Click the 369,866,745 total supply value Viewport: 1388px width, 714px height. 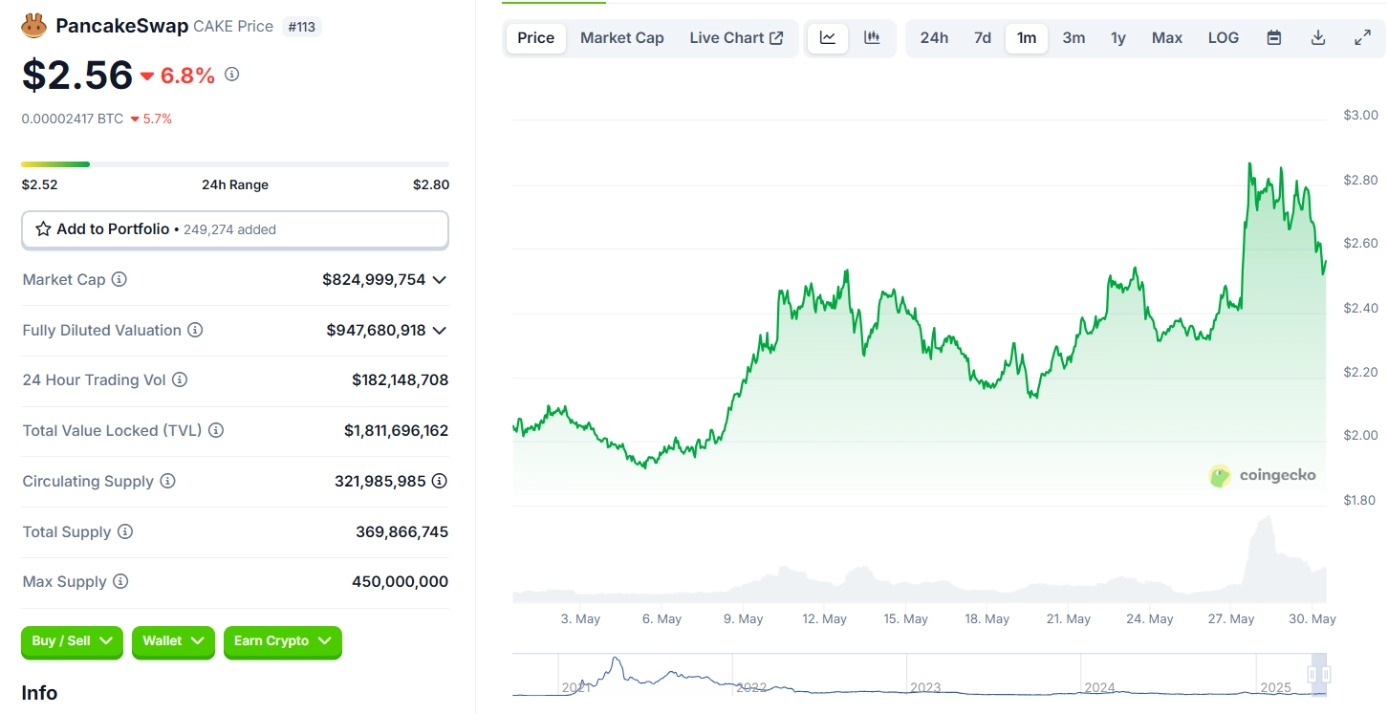click(x=402, y=532)
